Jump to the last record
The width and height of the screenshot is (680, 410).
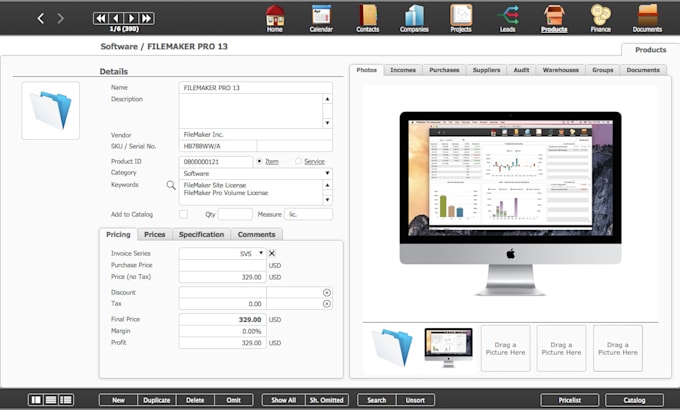coord(147,18)
